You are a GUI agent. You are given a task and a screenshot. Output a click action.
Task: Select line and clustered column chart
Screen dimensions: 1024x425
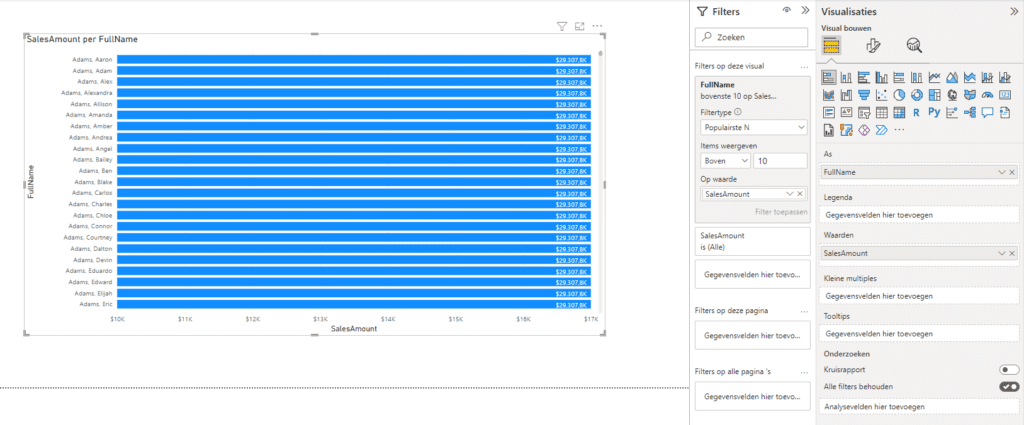click(x=1005, y=77)
